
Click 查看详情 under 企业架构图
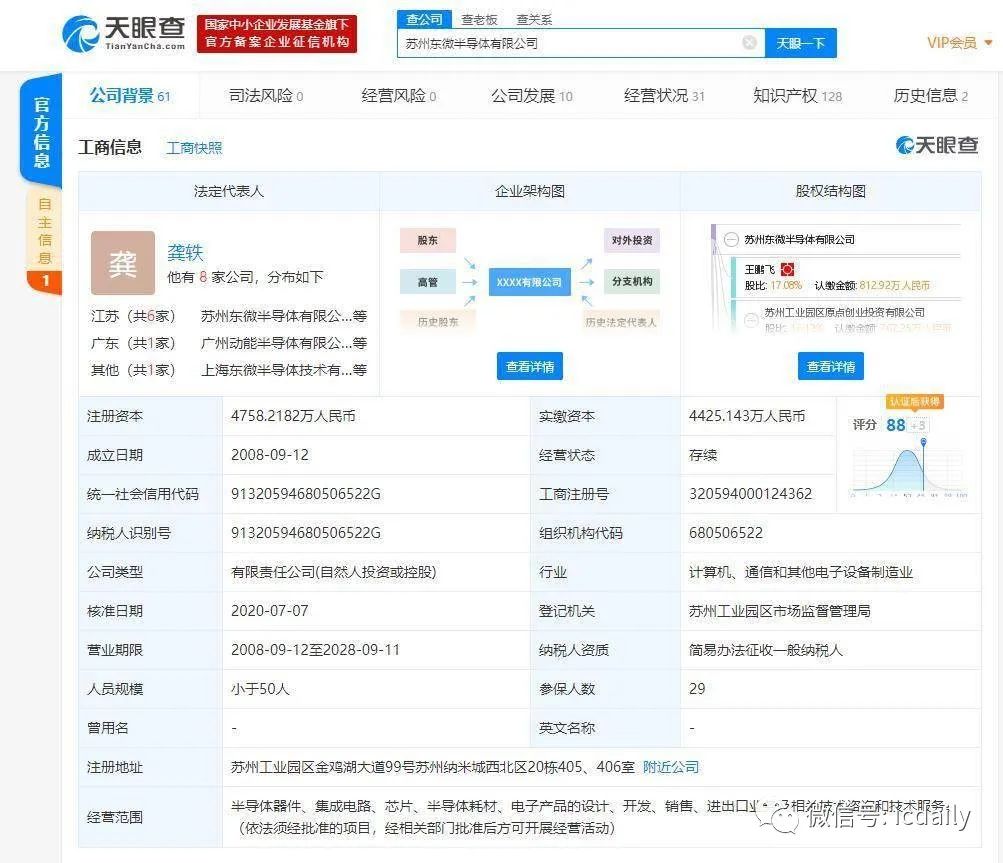click(x=530, y=366)
